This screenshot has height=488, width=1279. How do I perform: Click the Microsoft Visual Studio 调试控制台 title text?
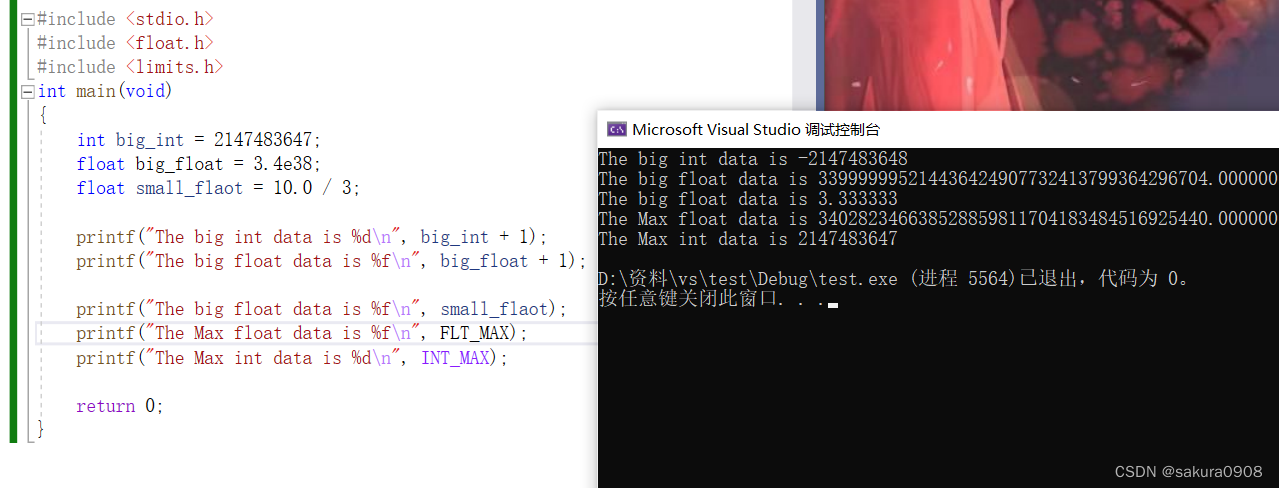(756, 129)
